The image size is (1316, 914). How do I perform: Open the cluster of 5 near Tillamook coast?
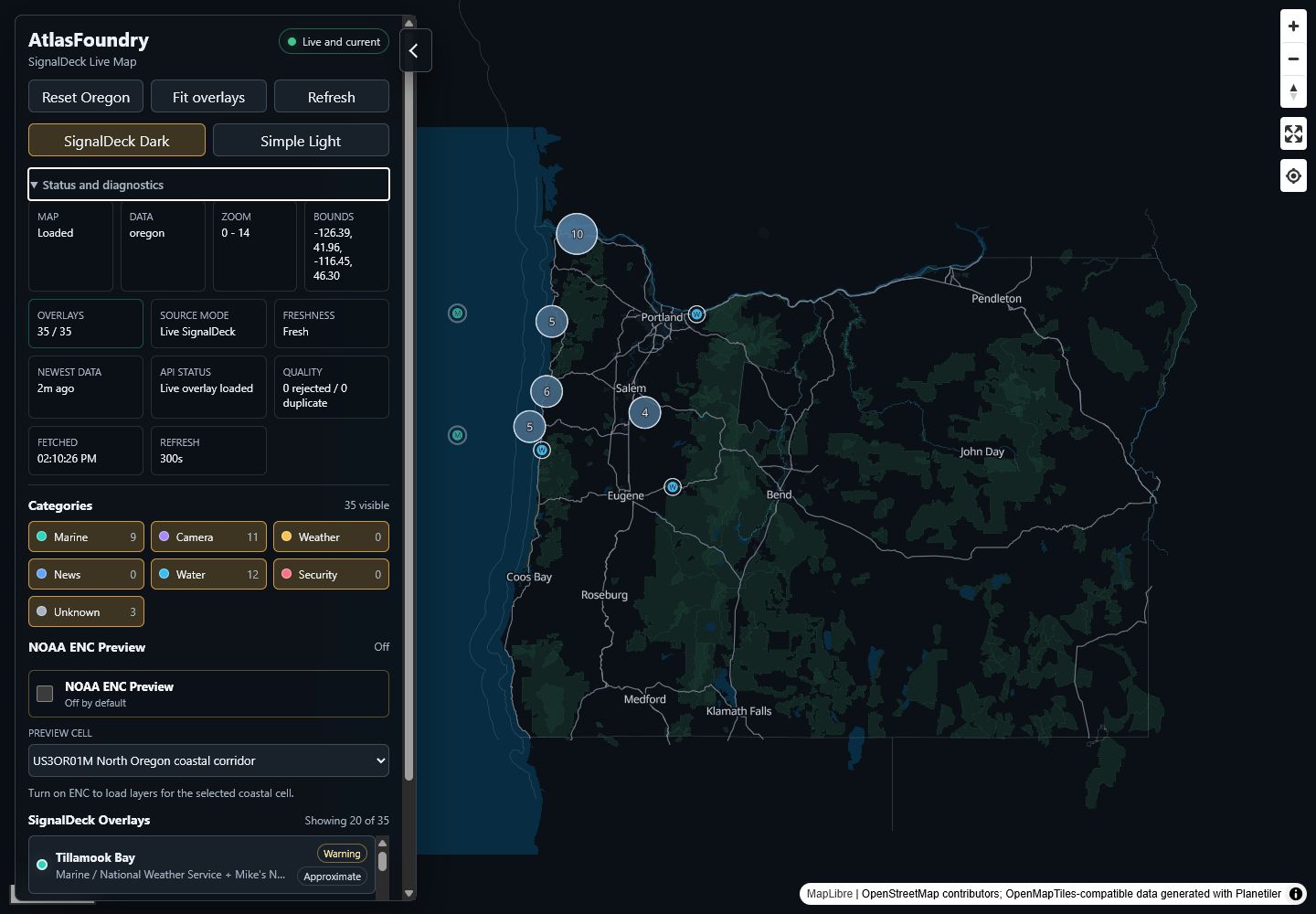[x=551, y=322]
